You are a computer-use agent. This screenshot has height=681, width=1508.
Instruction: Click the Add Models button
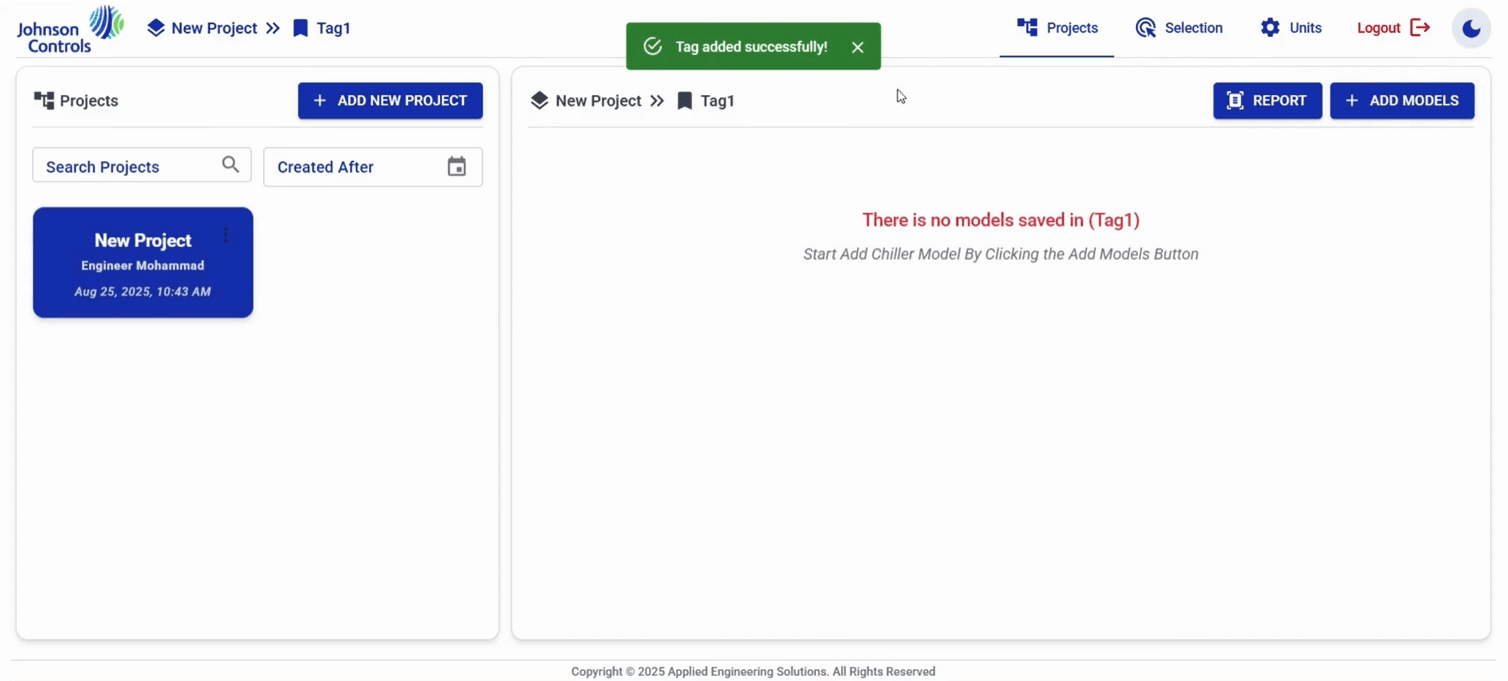point(1402,101)
